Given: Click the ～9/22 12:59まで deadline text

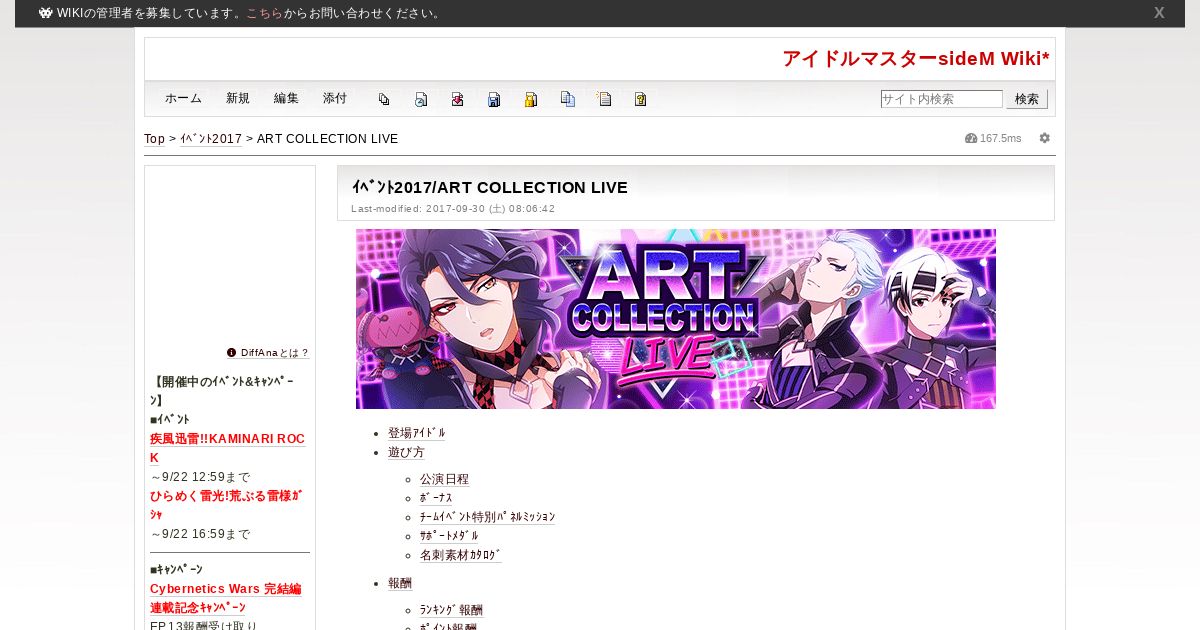Looking at the screenshot, I should pos(200,477).
